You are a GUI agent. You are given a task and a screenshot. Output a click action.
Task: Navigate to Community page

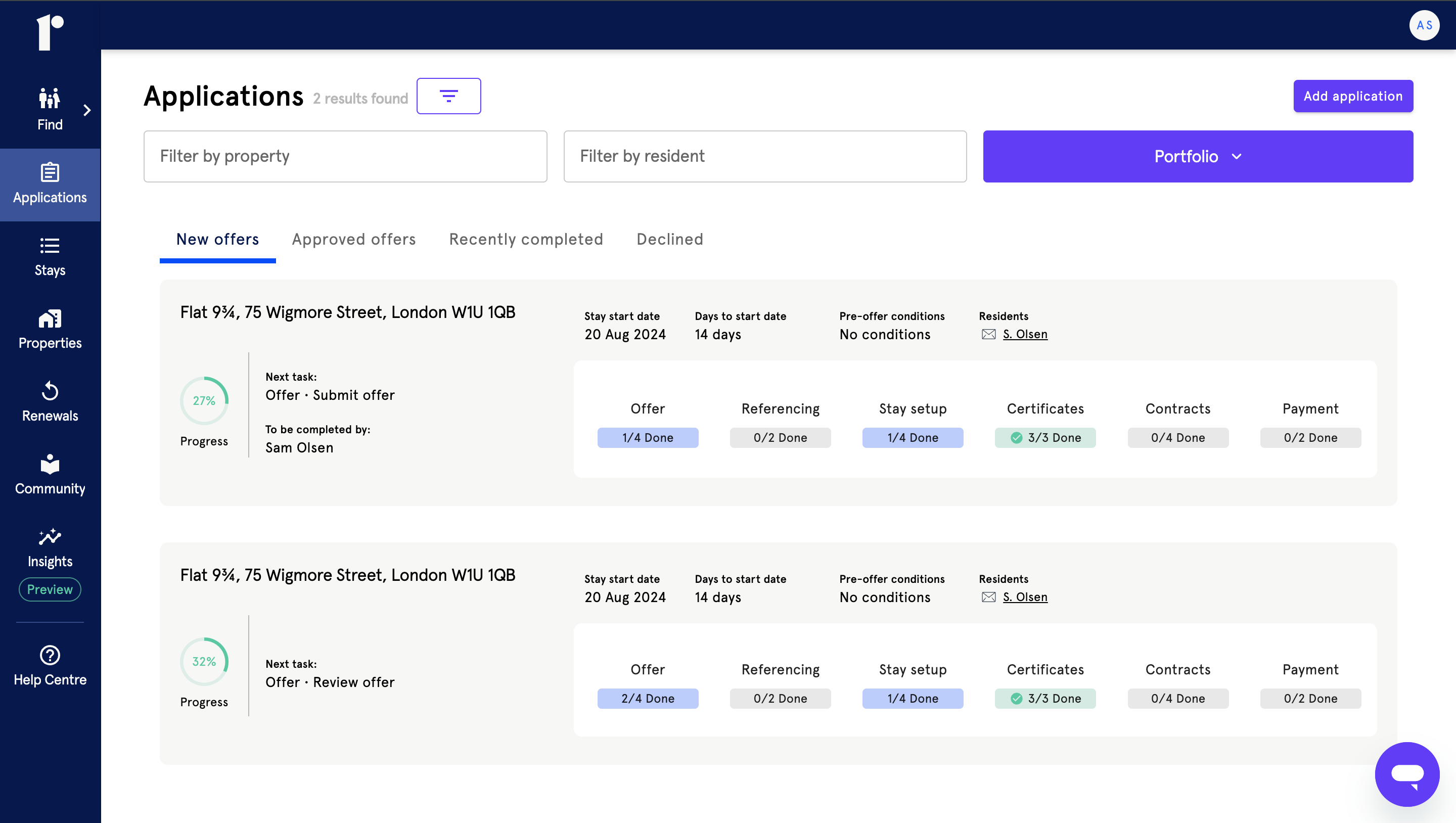coord(50,475)
